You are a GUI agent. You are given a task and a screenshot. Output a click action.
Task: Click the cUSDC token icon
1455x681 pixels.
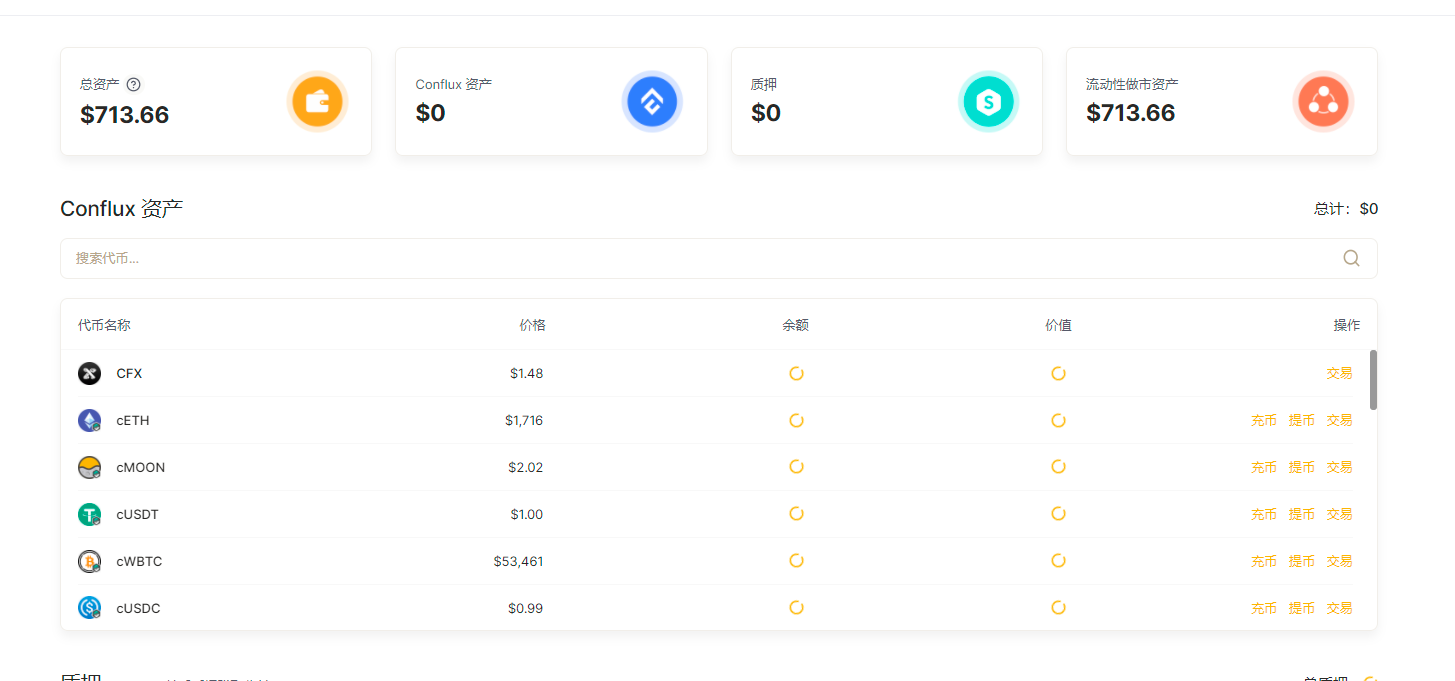[x=90, y=608]
